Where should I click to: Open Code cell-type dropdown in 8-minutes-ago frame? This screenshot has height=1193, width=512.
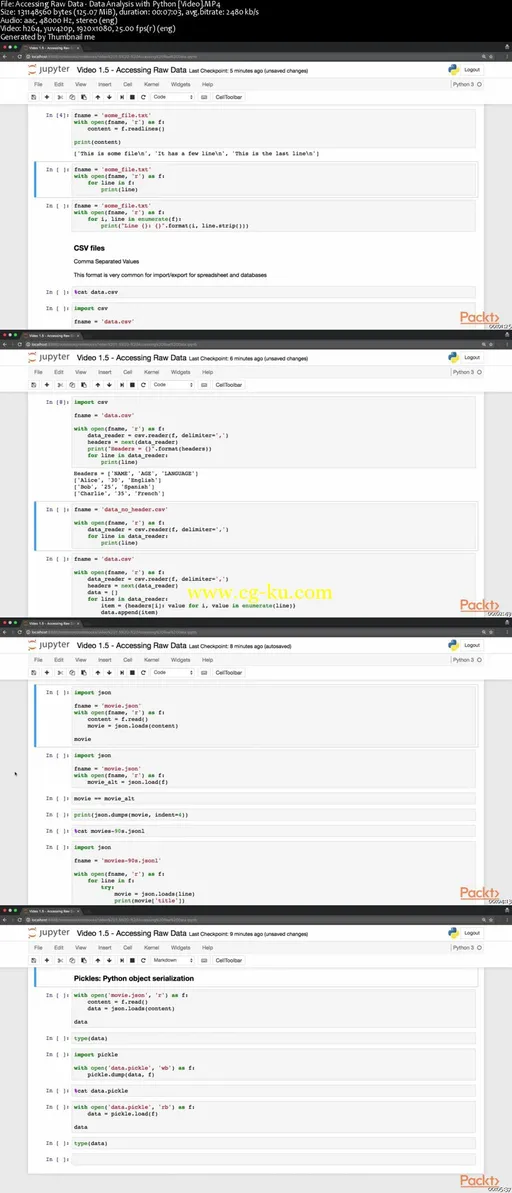[172, 673]
